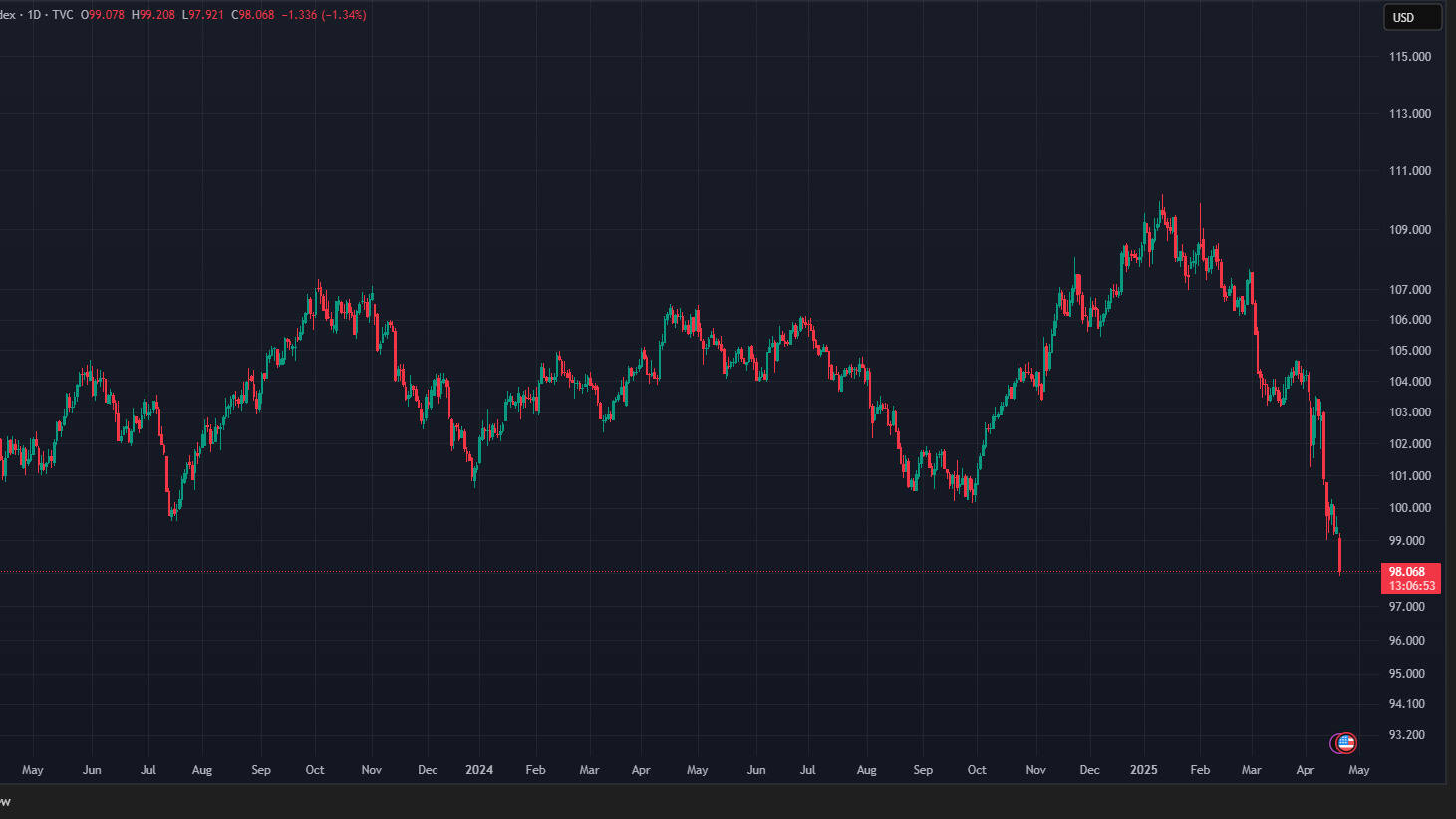This screenshot has width=1456, height=819.
Task: Click the low value L97.921
Action: click(x=203, y=15)
